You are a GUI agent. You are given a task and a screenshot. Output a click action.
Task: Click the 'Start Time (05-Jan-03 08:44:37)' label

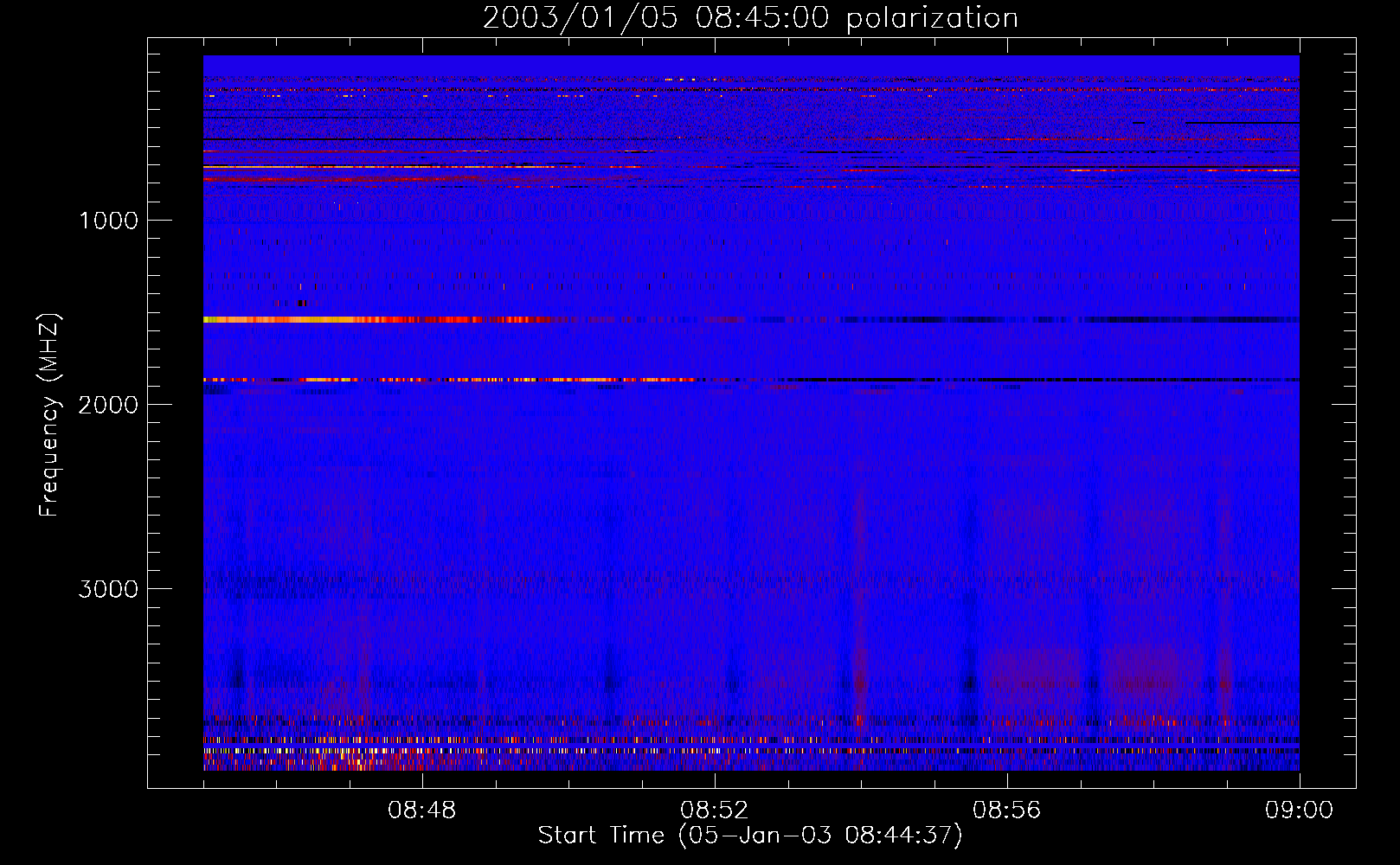[750, 836]
